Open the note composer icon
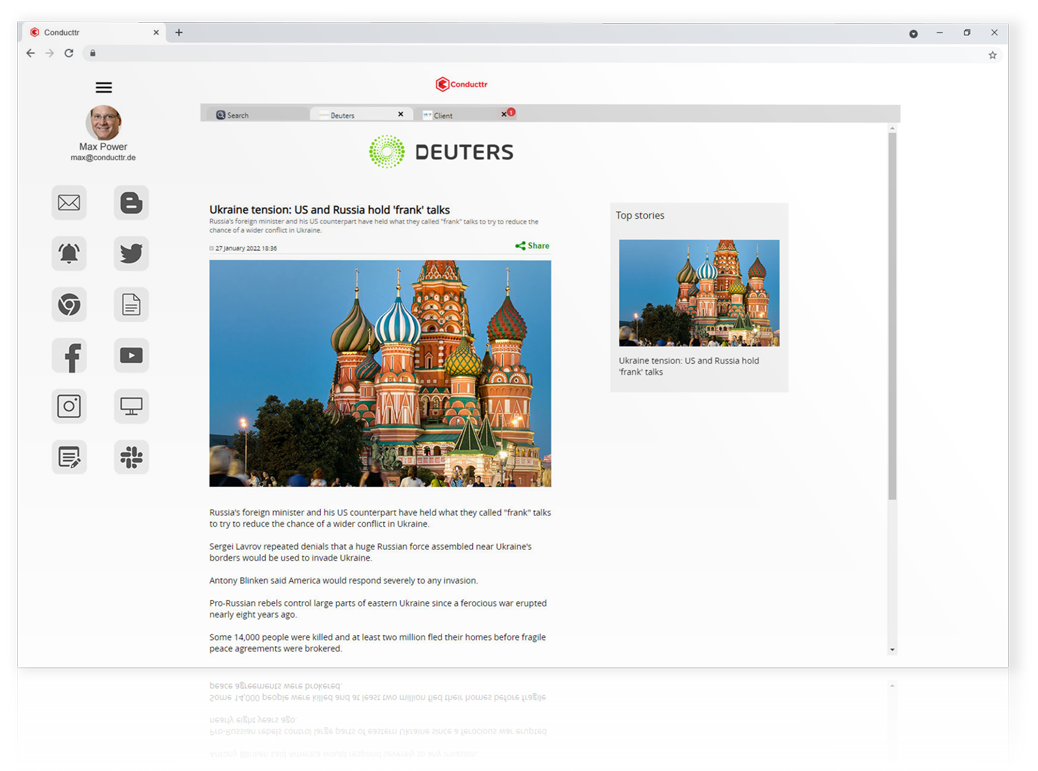1038x771 pixels. point(68,457)
